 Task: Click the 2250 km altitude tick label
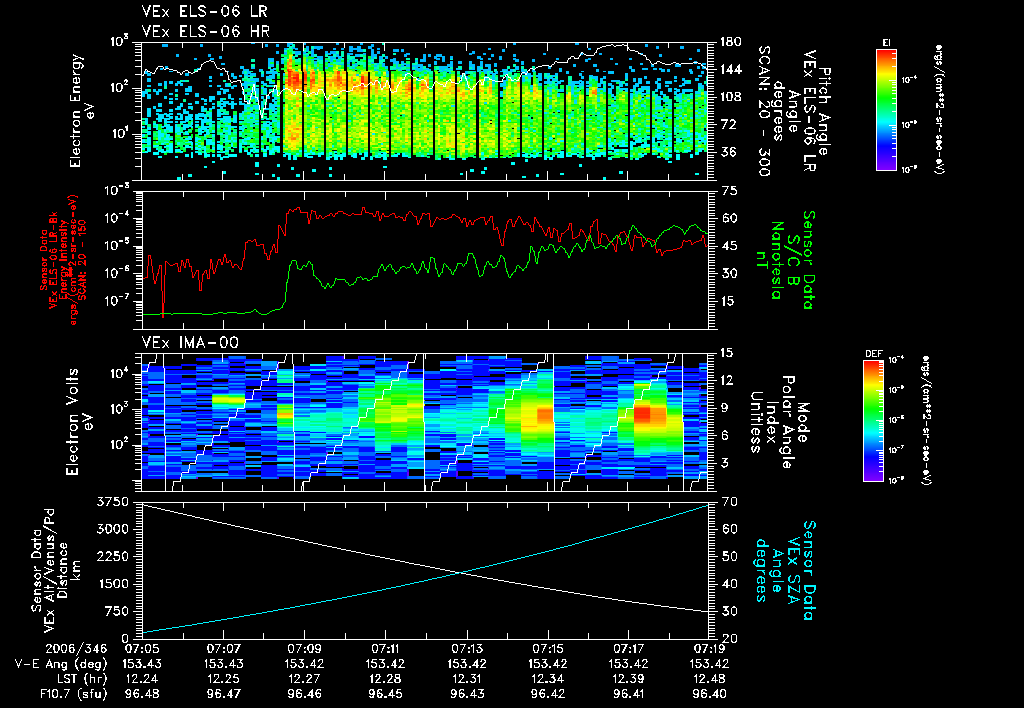coord(113,556)
